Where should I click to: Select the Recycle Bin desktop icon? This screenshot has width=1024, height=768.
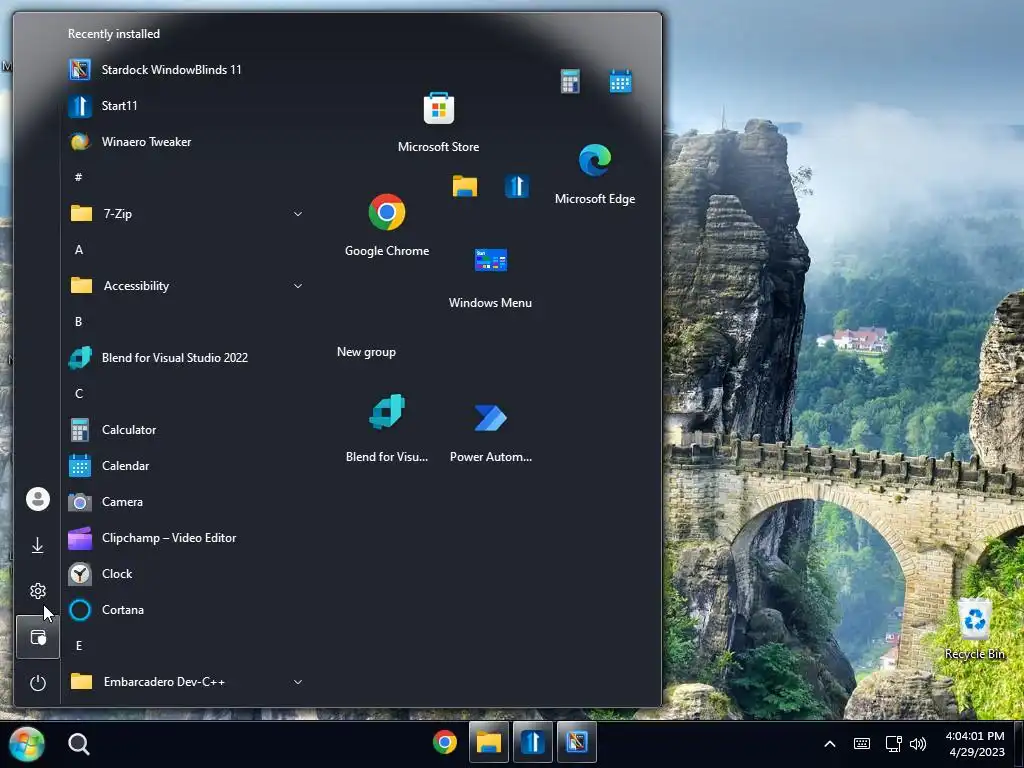pos(974,629)
